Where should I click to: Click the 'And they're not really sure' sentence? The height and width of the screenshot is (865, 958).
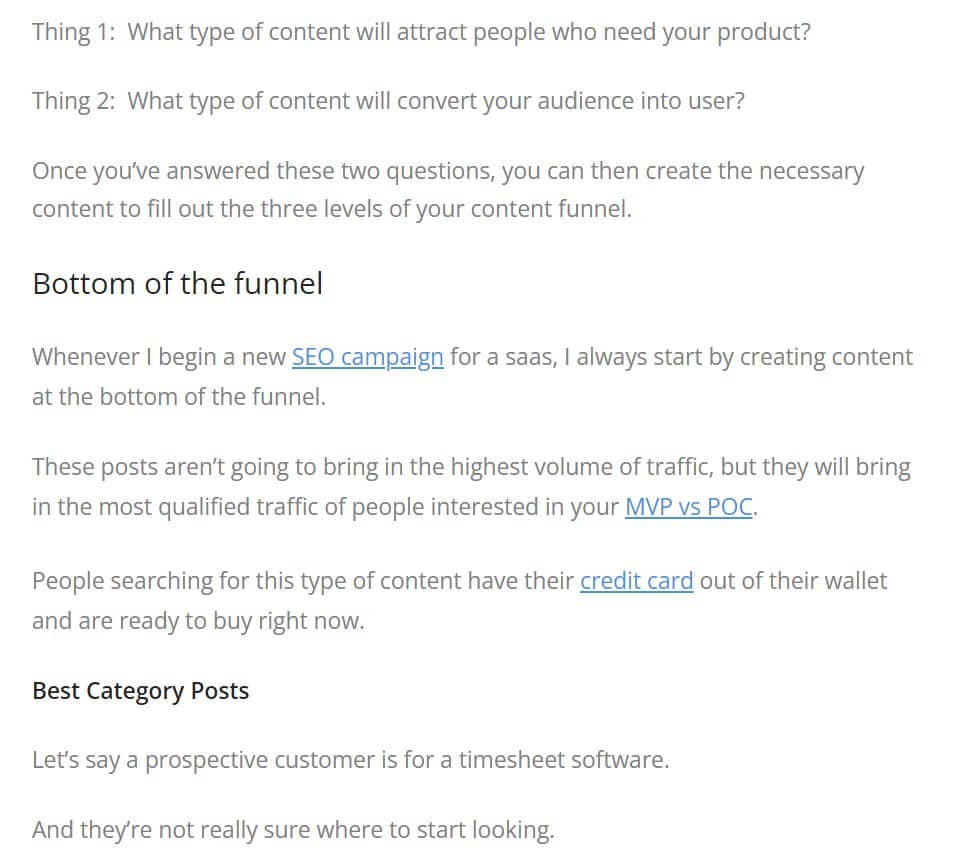[292, 829]
